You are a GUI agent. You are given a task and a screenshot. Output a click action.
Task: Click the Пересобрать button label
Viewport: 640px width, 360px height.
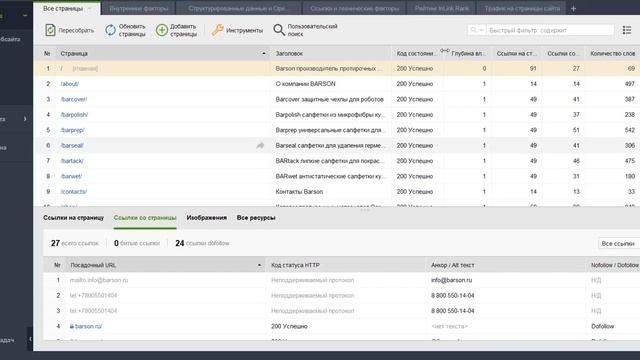pyautogui.click(x=76, y=30)
